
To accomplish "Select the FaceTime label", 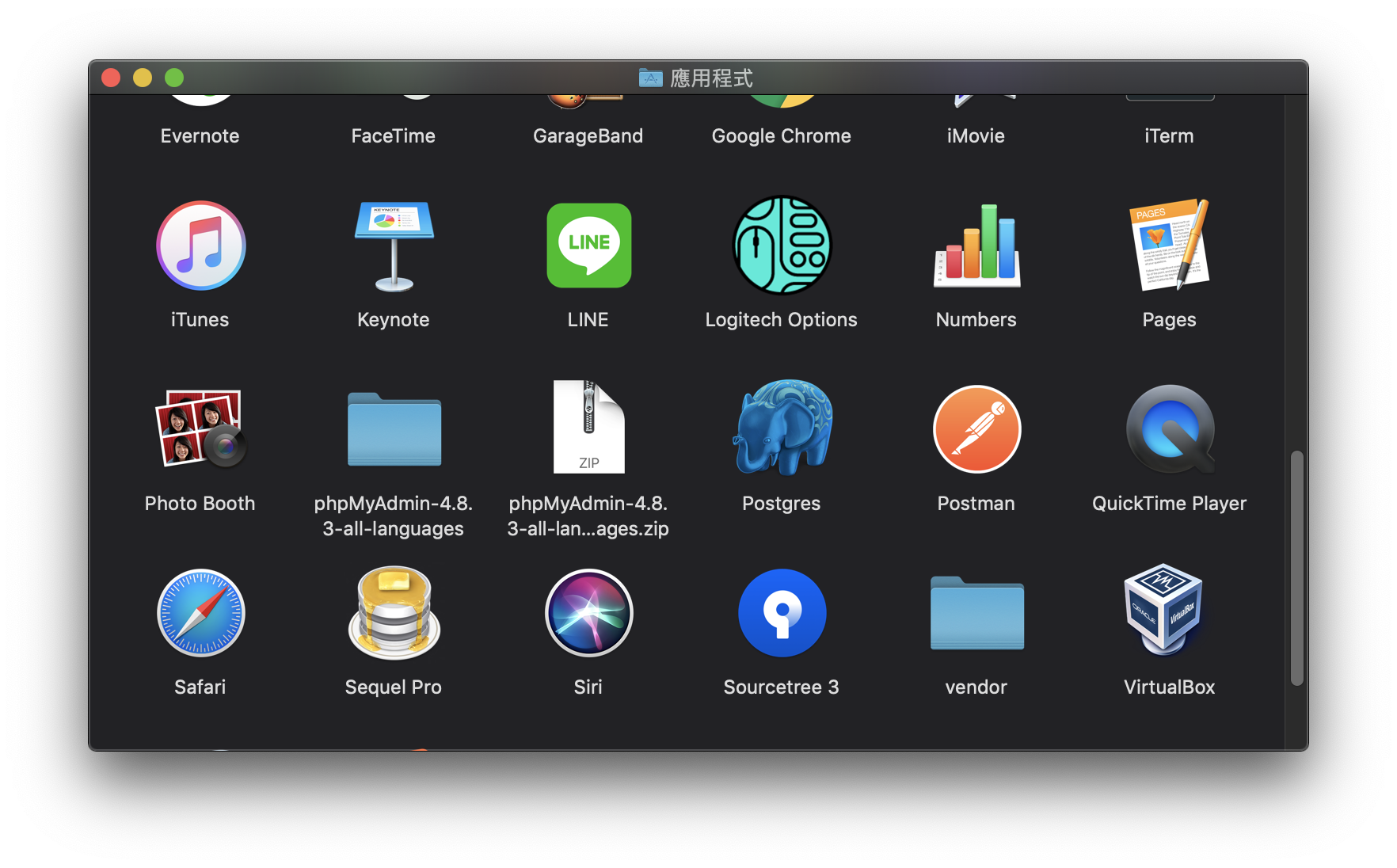I will [394, 136].
